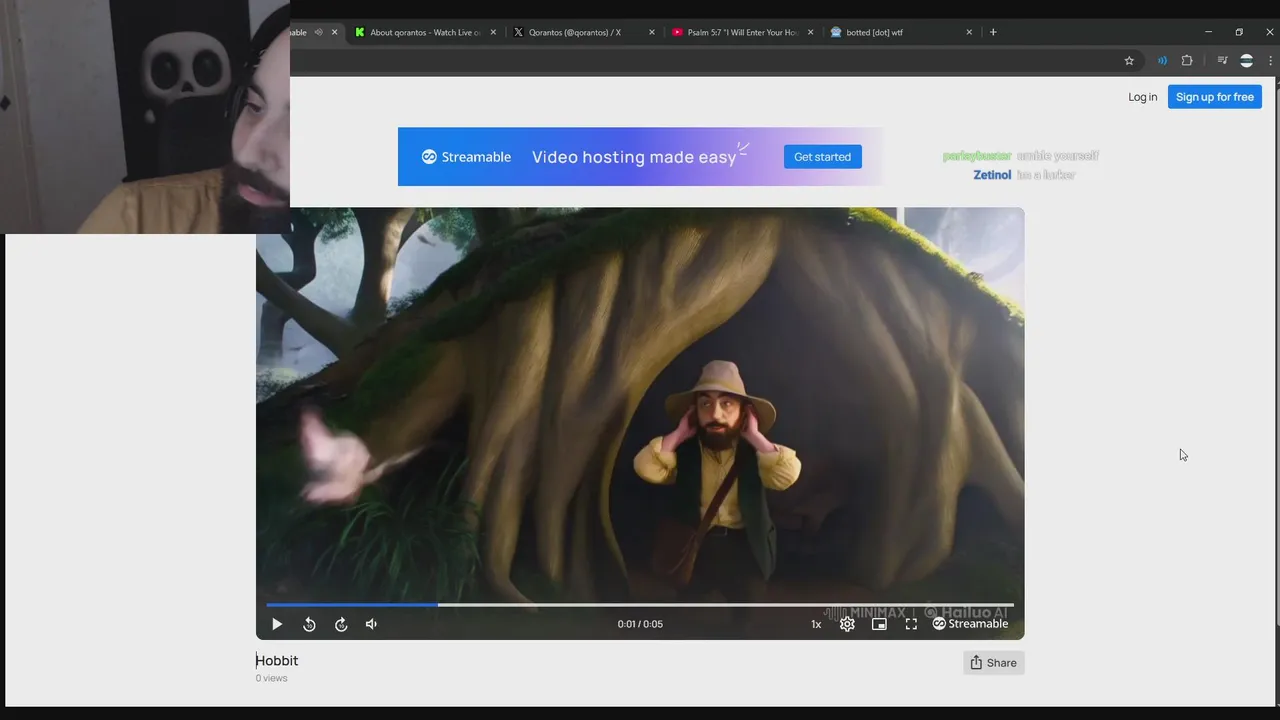Click the 0:01 / 0:05 time display
This screenshot has height=720, width=1280.
coord(640,624)
